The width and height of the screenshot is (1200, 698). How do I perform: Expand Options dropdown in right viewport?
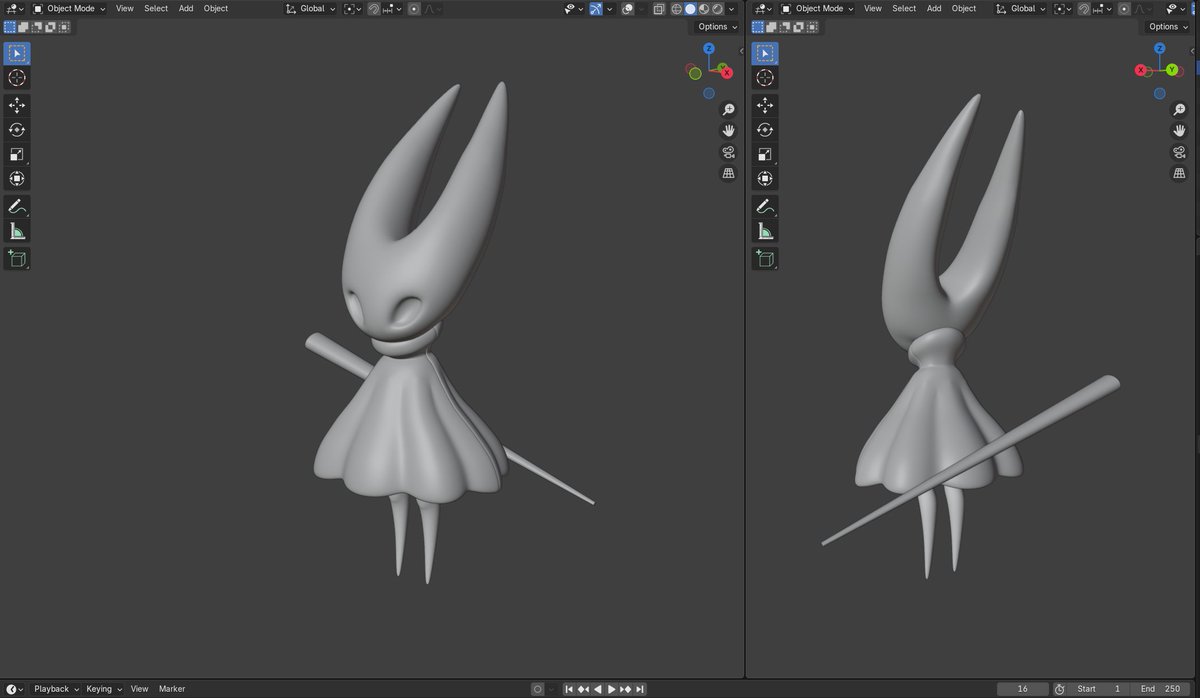(x=1168, y=27)
